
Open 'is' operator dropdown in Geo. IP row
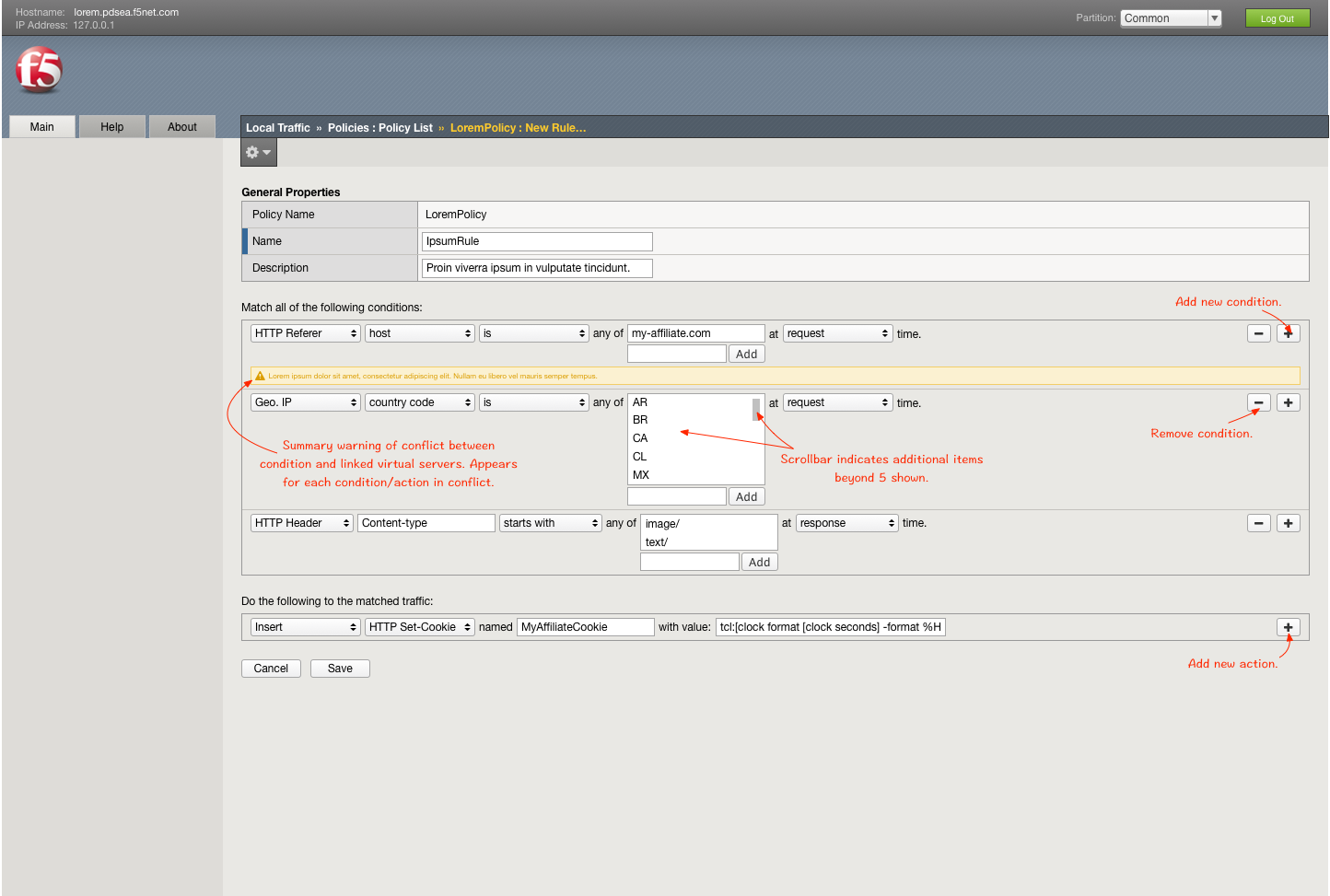pos(534,402)
